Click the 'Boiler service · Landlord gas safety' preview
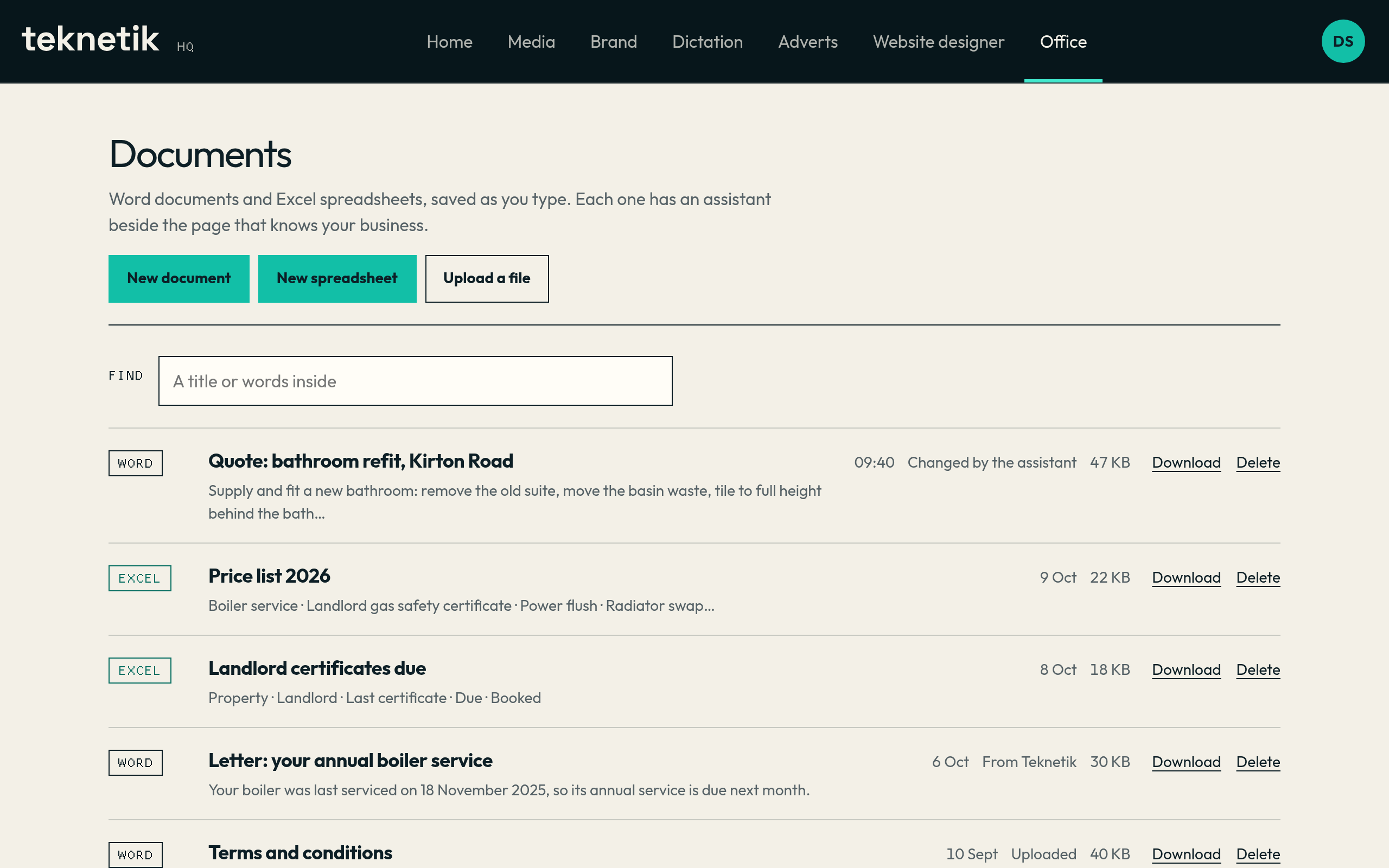The height and width of the screenshot is (868, 1389). pyautogui.click(x=461, y=606)
